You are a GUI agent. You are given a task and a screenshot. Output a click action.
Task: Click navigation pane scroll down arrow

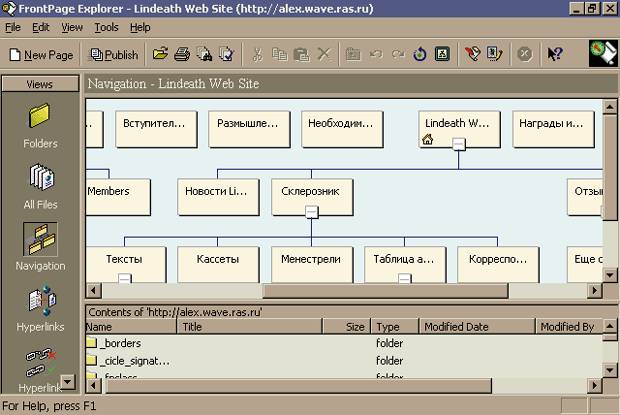coord(610,275)
